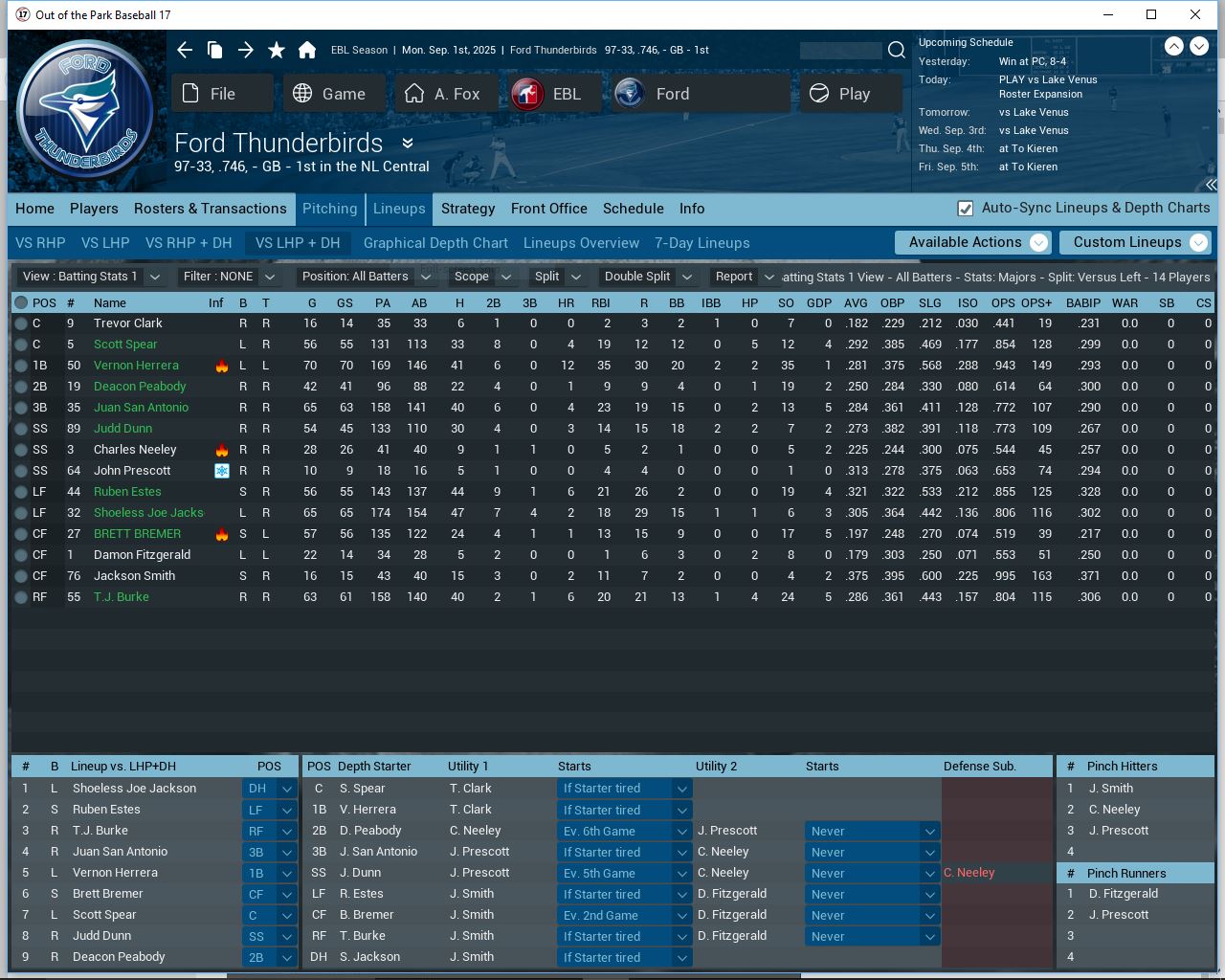Open the Double Split dropdown
Screen dimensions: 1225x980
[x=647, y=277]
